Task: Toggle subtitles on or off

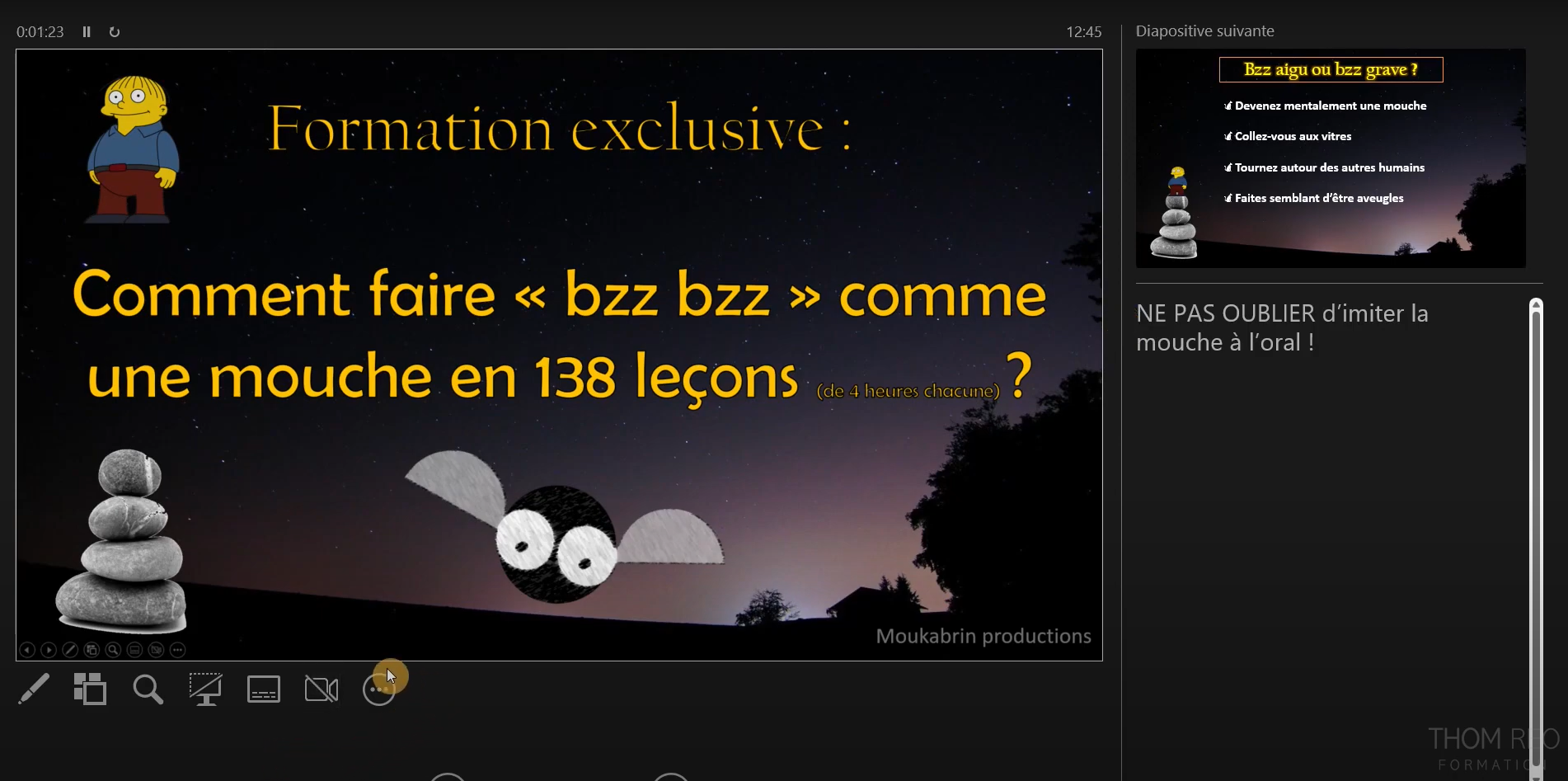Action: (x=264, y=689)
